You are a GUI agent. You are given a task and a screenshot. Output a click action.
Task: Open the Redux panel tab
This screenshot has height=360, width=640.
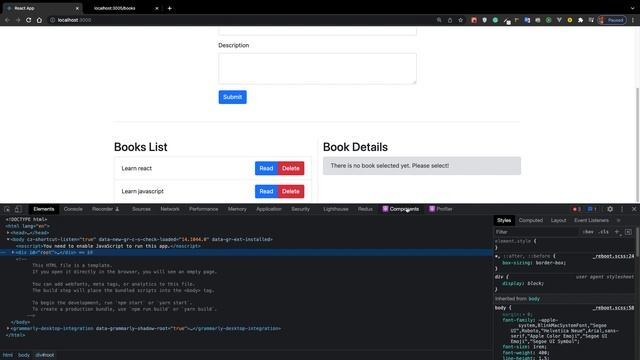[x=365, y=209]
